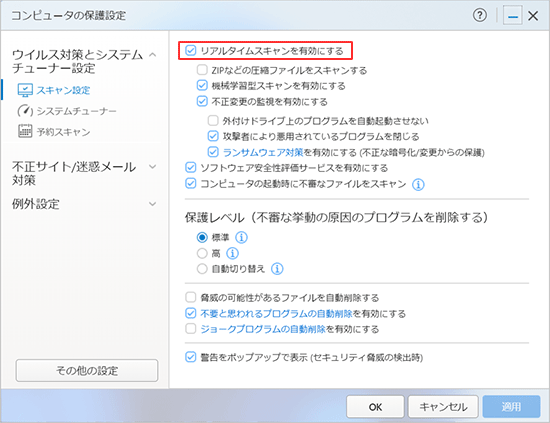
Task: Toggle リアルタイムスキャンを有効にする checkbox
Action: 190,51
